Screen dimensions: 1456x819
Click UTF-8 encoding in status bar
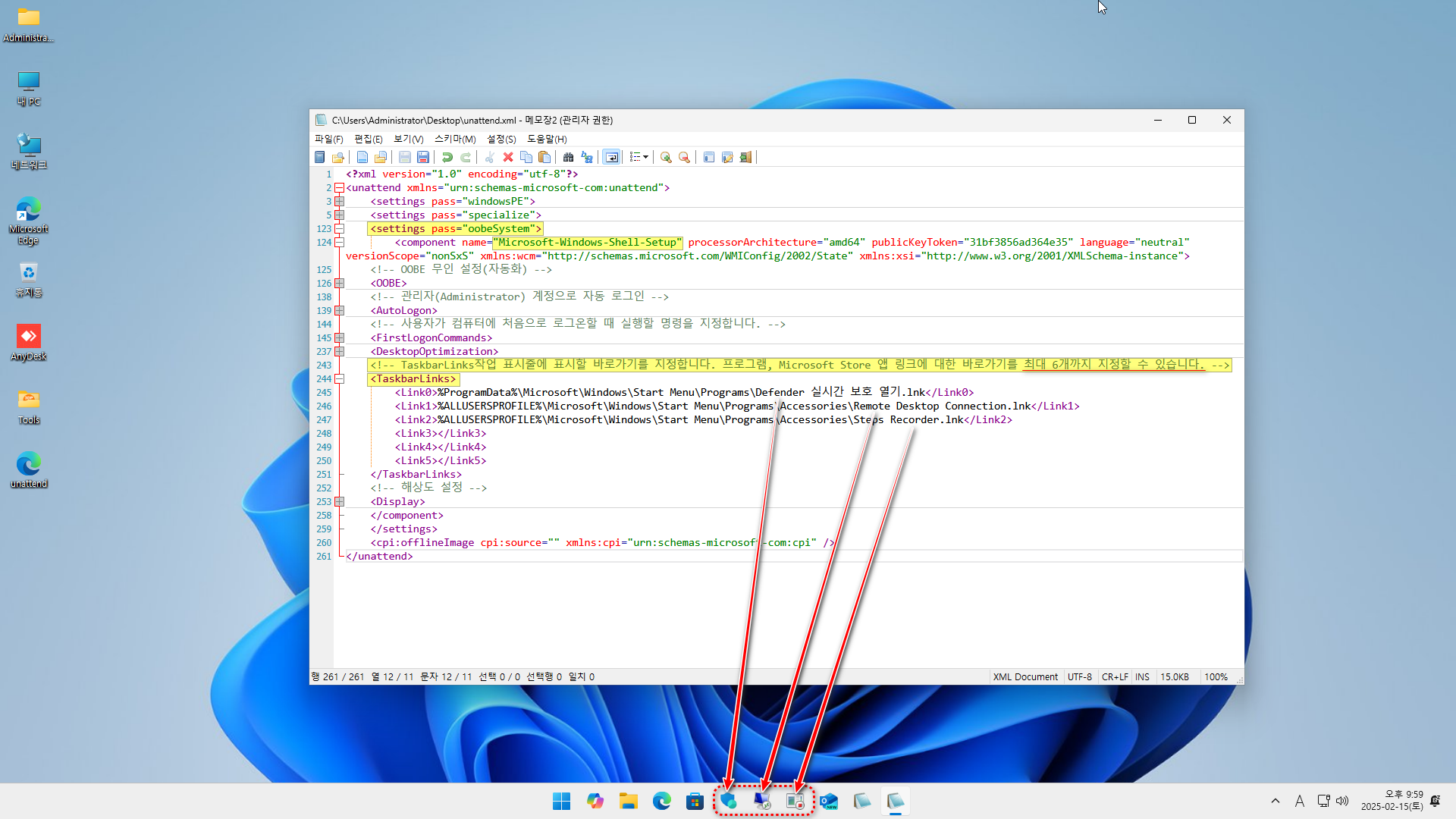tap(1079, 677)
